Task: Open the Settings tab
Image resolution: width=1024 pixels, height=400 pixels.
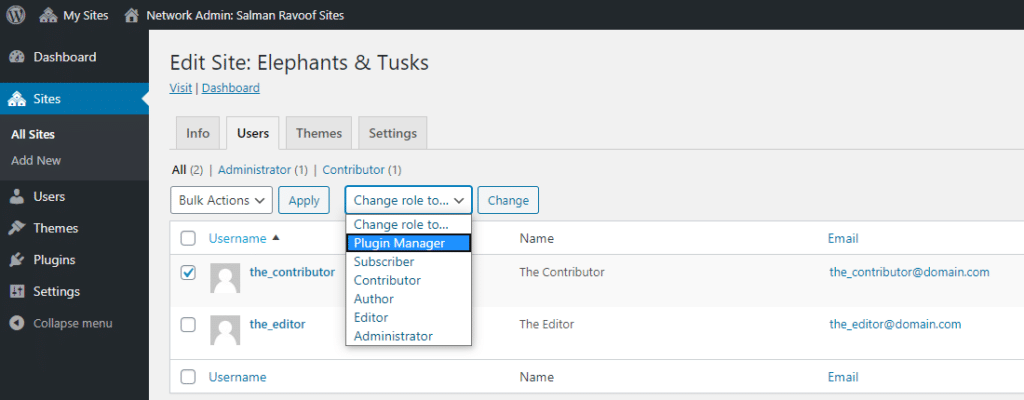Action: tap(392, 133)
